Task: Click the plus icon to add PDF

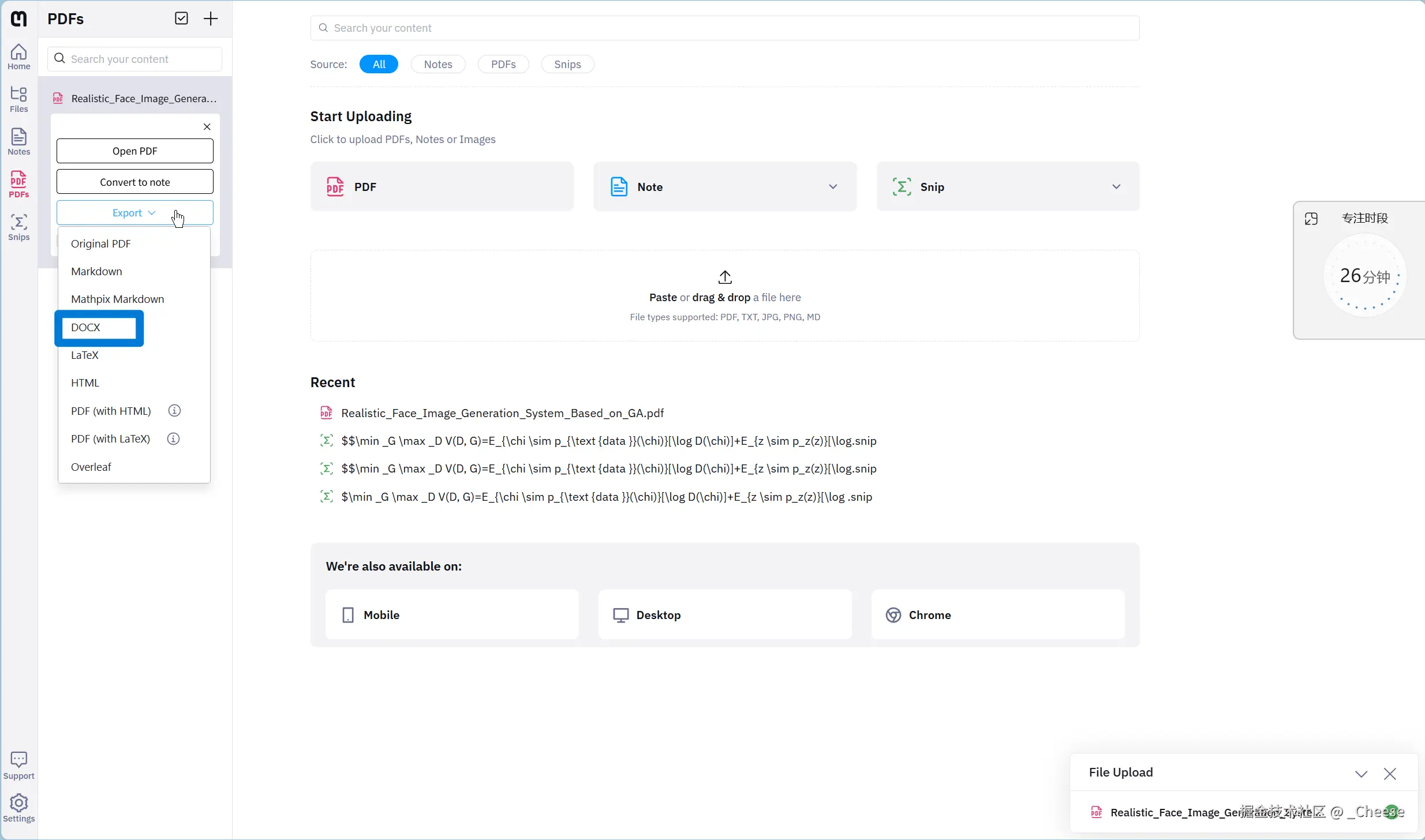Action: (x=211, y=18)
